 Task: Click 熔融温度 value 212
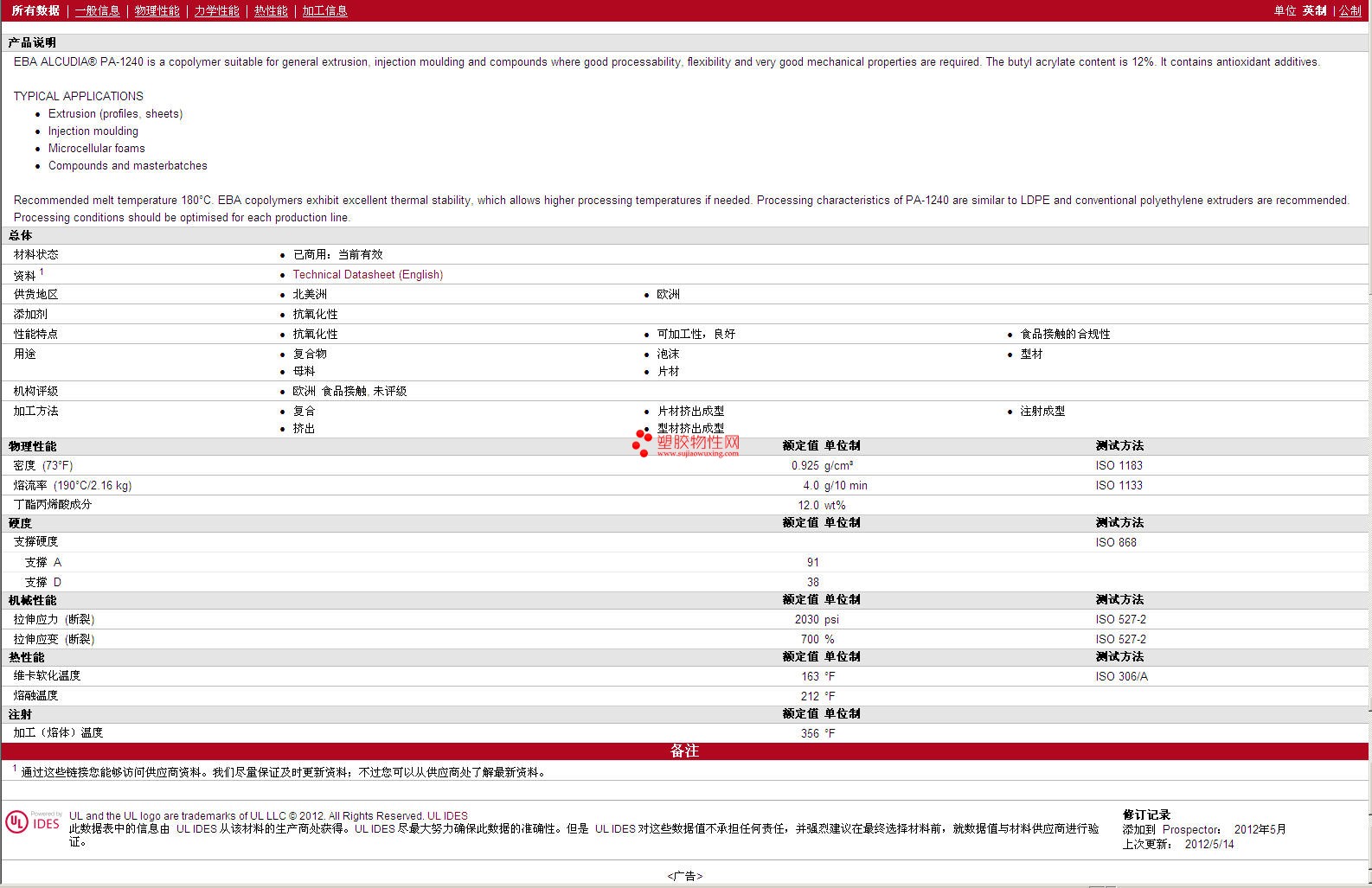click(x=810, y=696)
